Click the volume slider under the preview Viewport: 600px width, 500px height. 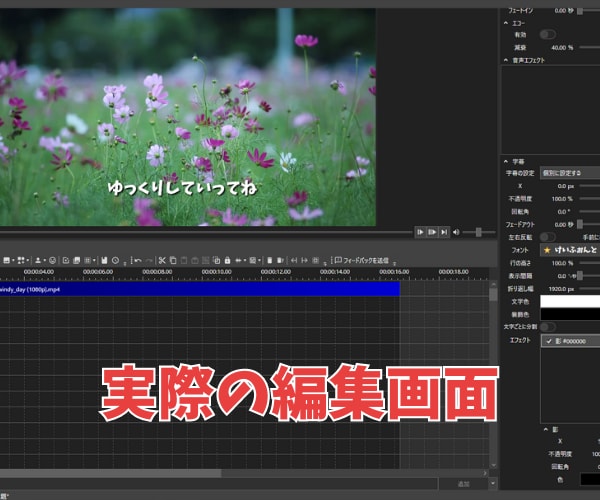[479, 232]
